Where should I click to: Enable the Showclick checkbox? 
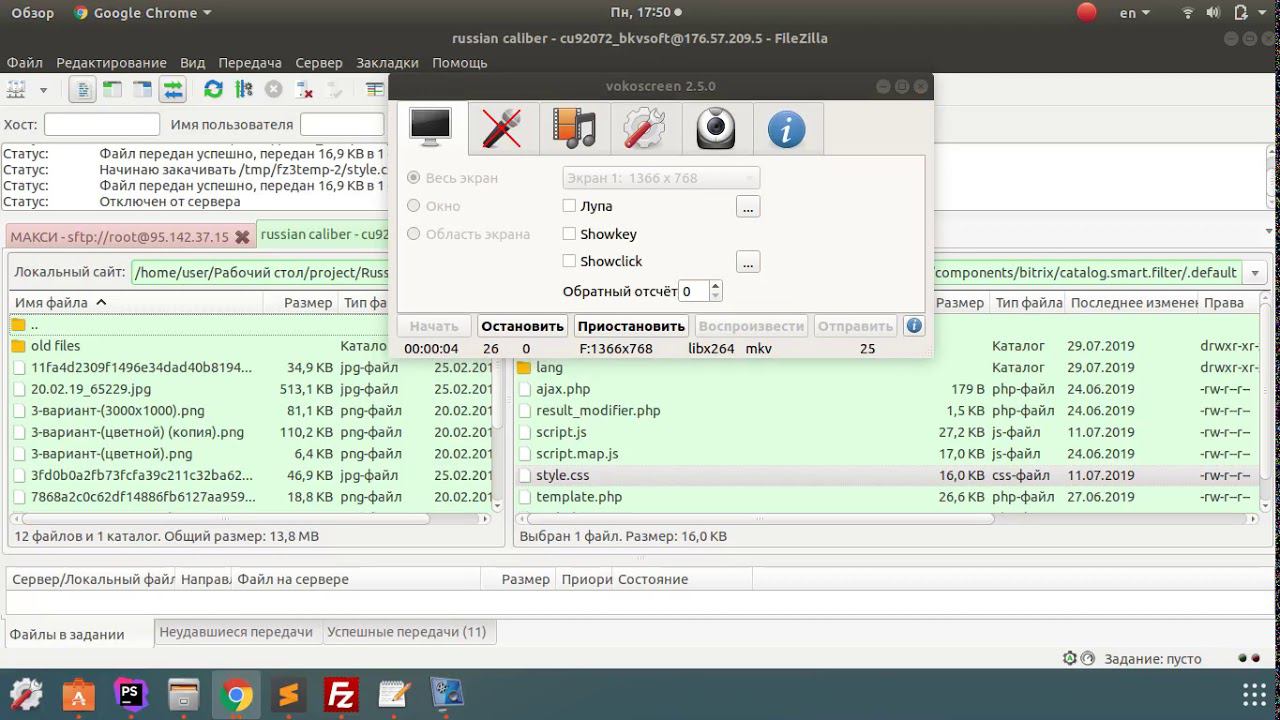point(569,261)
